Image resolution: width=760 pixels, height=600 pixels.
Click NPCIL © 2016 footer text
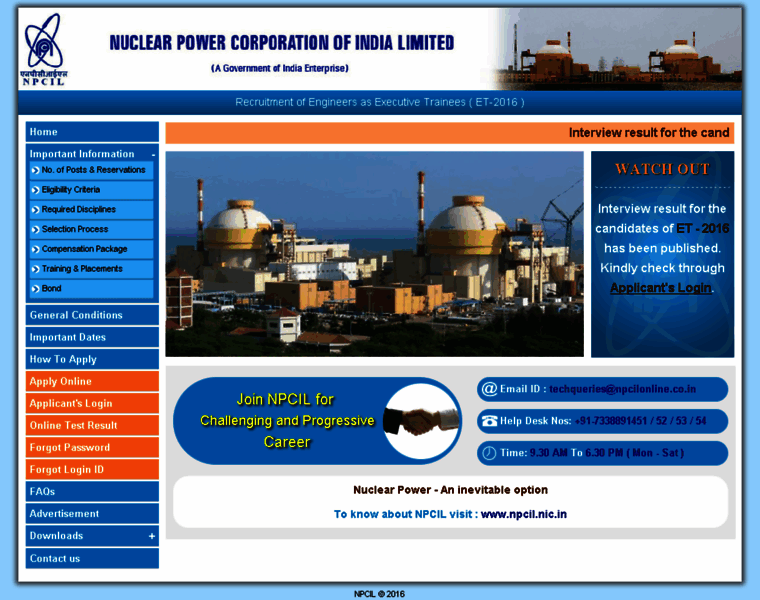tap(379, 594)
